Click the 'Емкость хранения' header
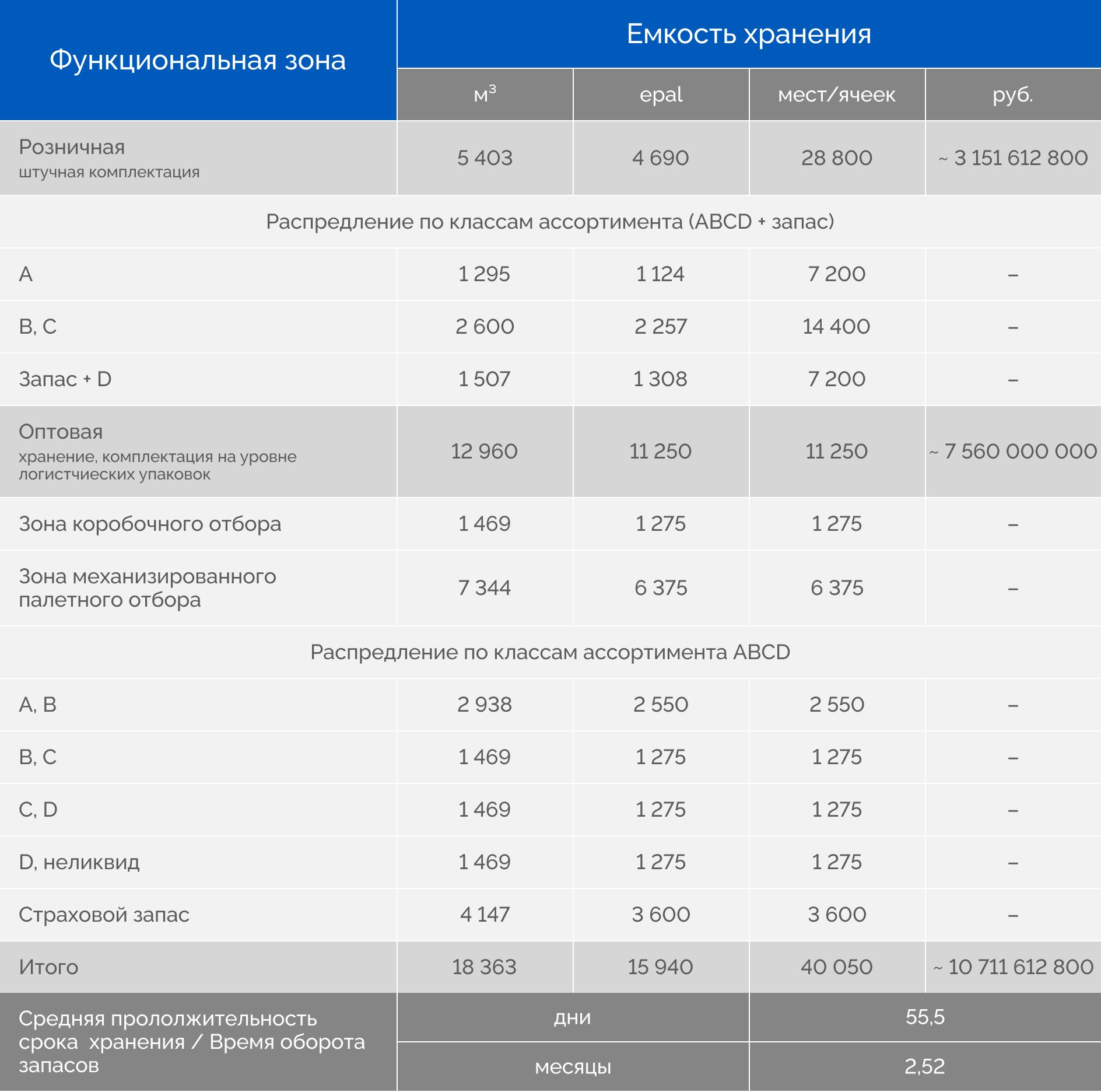Viewport: 1101px width, 1092px height. (x=749, y=34)
